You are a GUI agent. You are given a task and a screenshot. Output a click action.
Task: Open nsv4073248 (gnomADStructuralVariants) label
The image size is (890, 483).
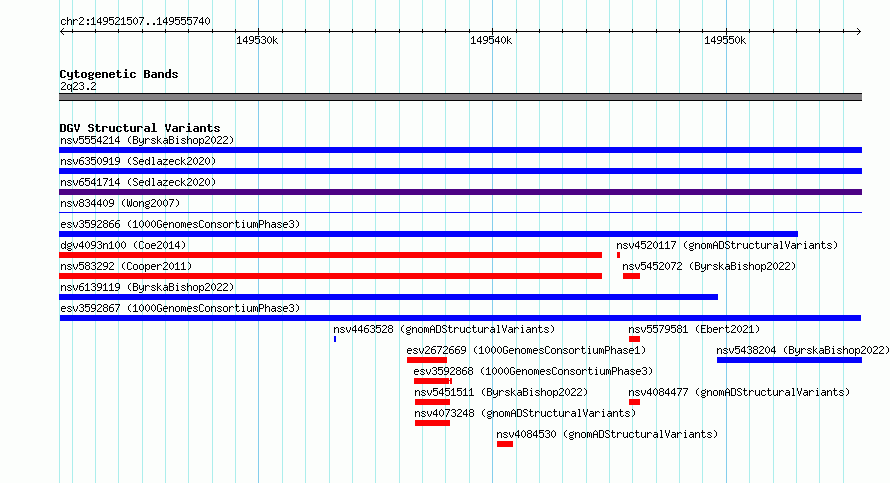525,413
